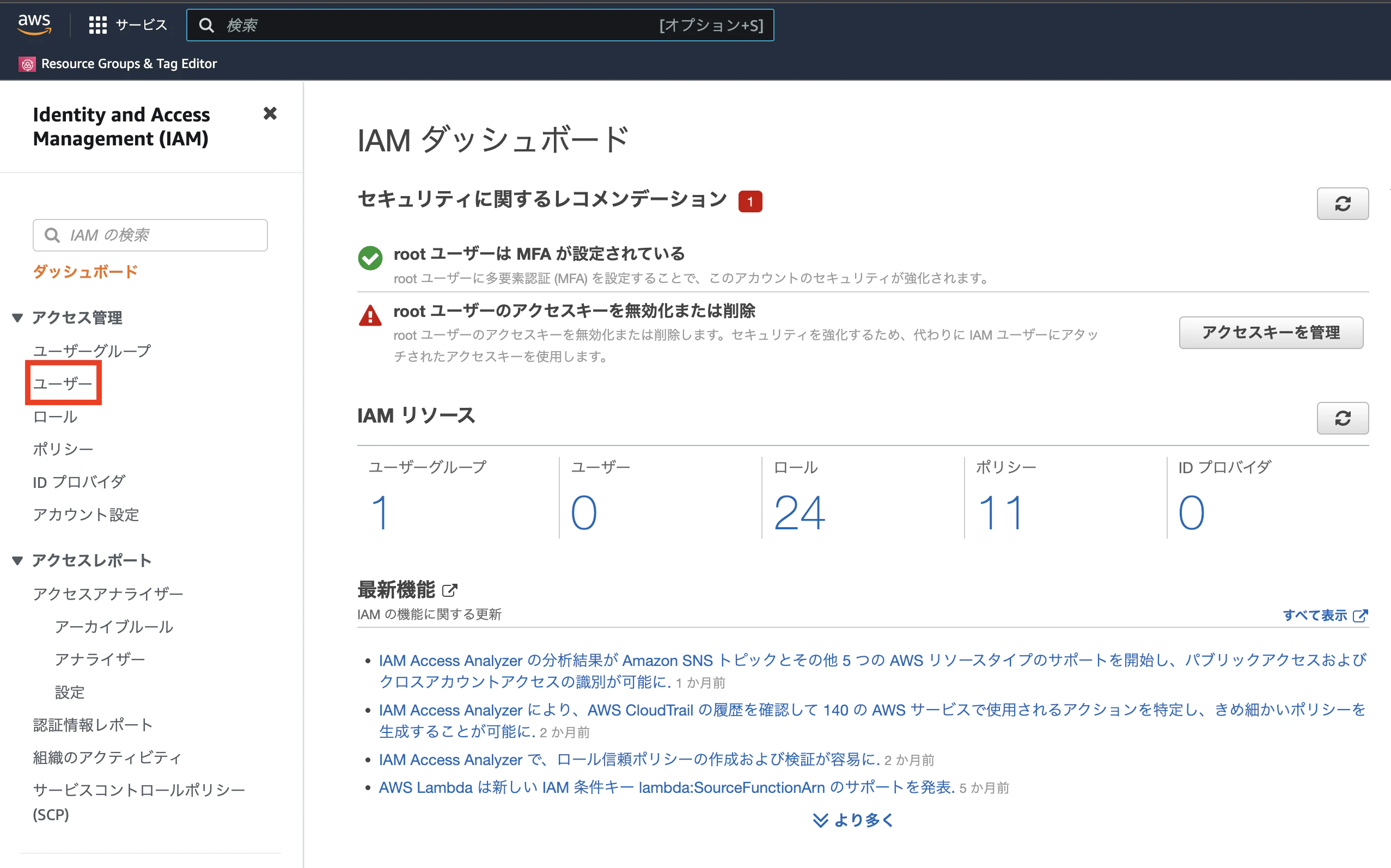Click the policies count 11
The width and height of the screenshot is (1391, 868).
click(x=1000, y=512)
